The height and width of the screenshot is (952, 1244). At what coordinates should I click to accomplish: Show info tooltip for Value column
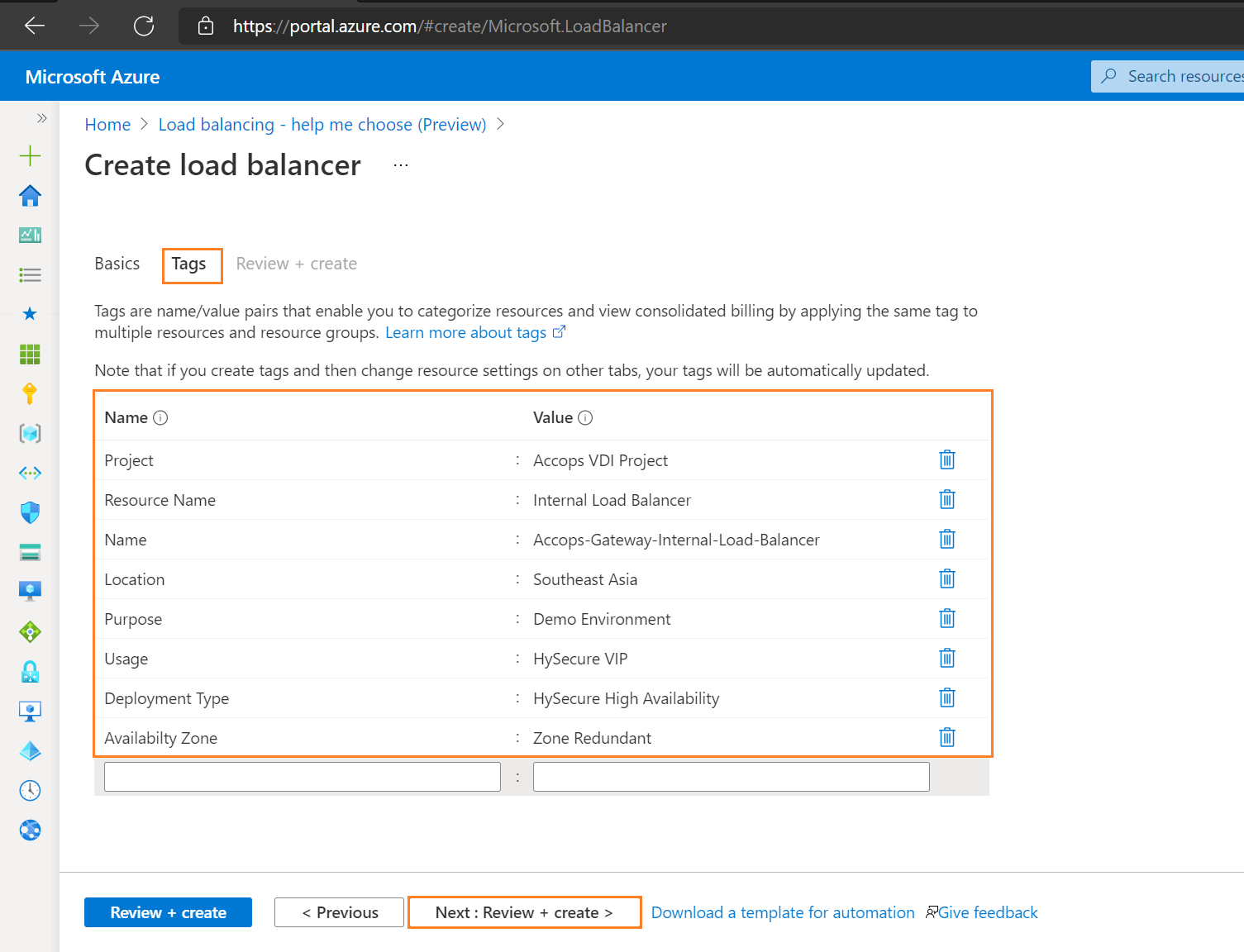pyautogui.click(x=585, y=418)
